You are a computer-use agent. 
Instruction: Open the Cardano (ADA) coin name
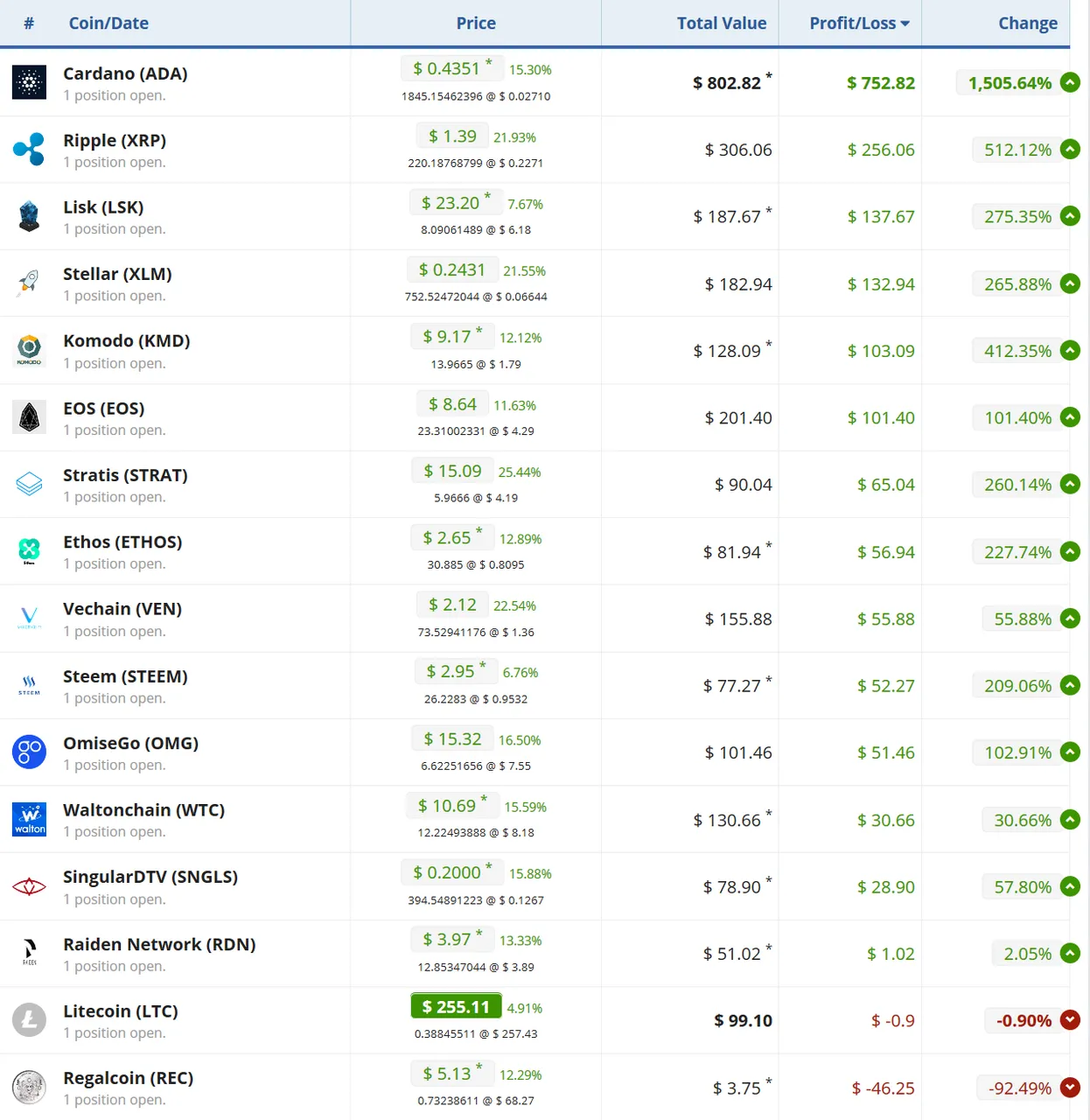(125, 73)
